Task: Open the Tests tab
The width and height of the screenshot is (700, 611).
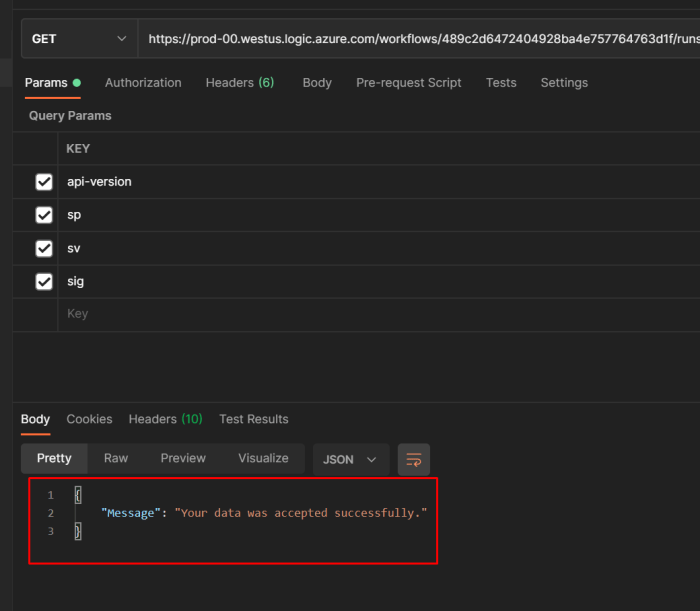Action: coord(501,83)
